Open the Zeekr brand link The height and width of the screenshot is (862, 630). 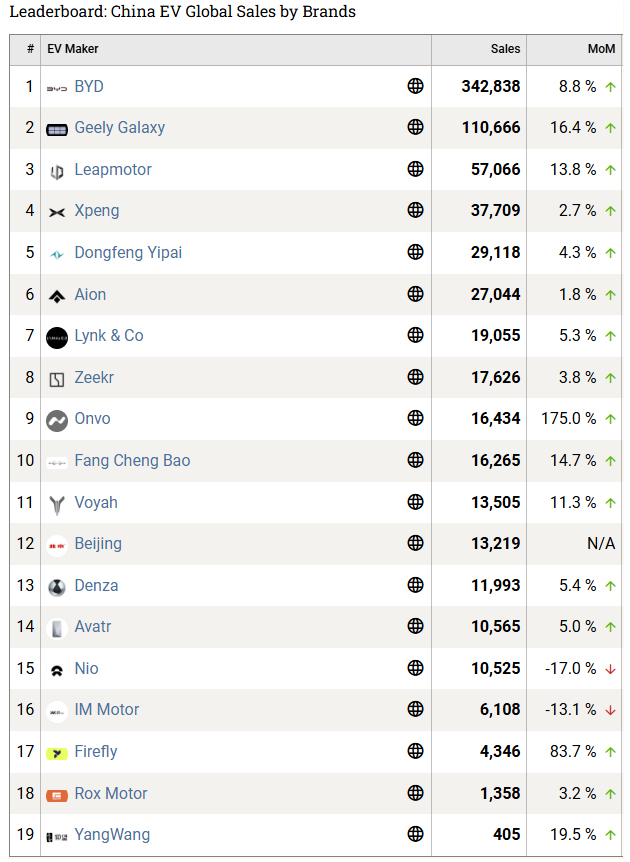tap(97, 377)
